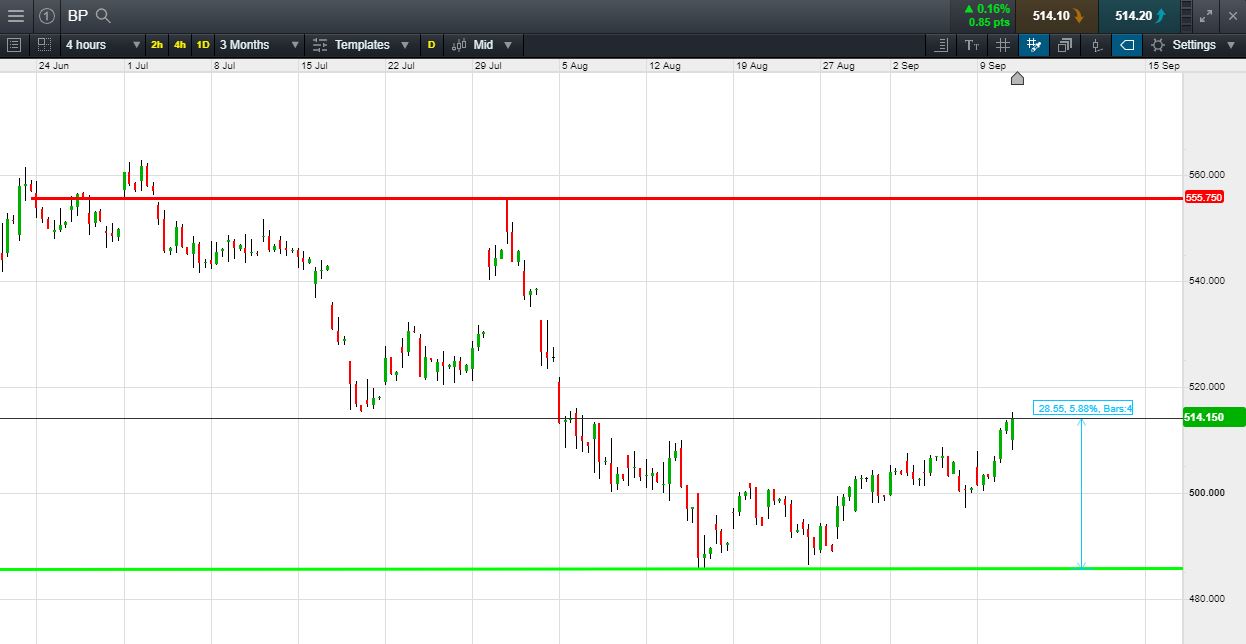Click the 514.10 sell price button

click(x=1057, y=15)
